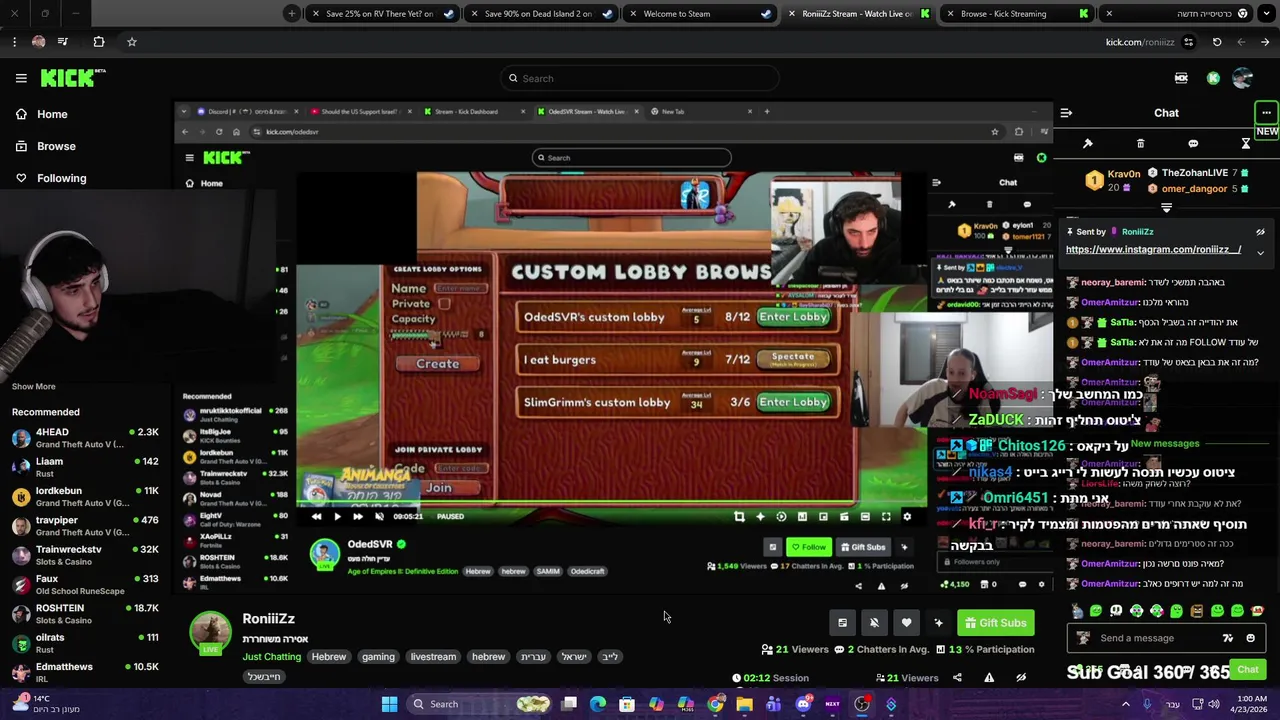Show More followed channels
This screenshot has width=1280, height=720.
34,386
